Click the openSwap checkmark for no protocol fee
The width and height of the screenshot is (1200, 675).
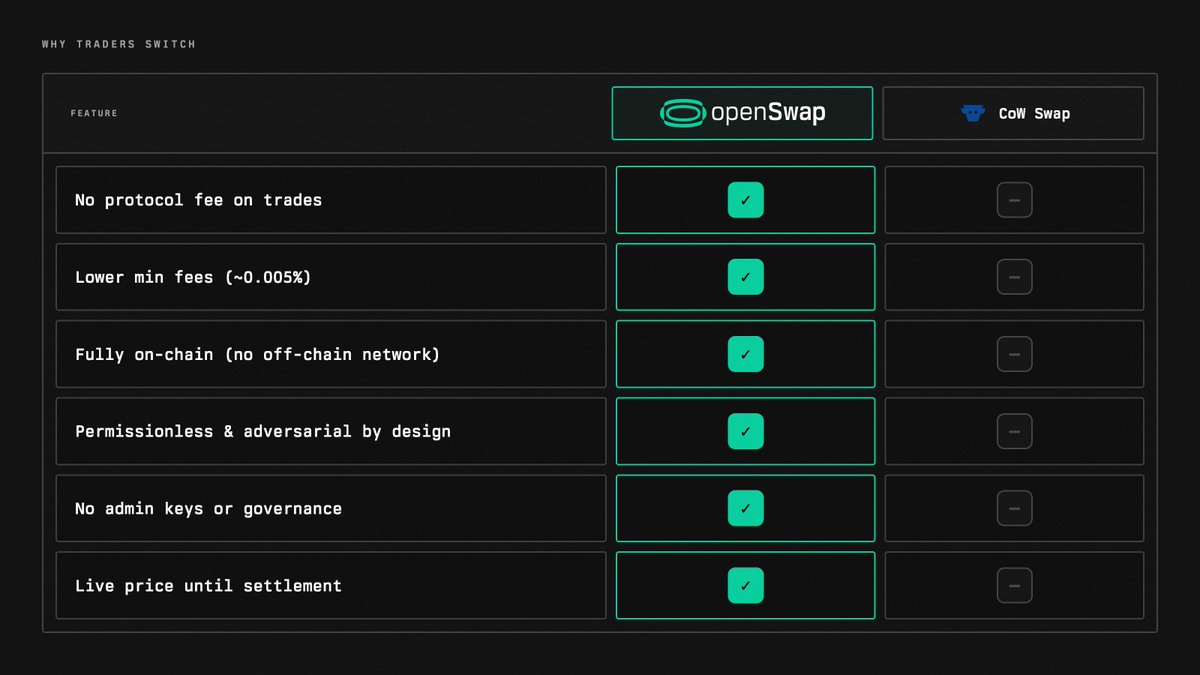pyautogui.click(x=746, y=200)
